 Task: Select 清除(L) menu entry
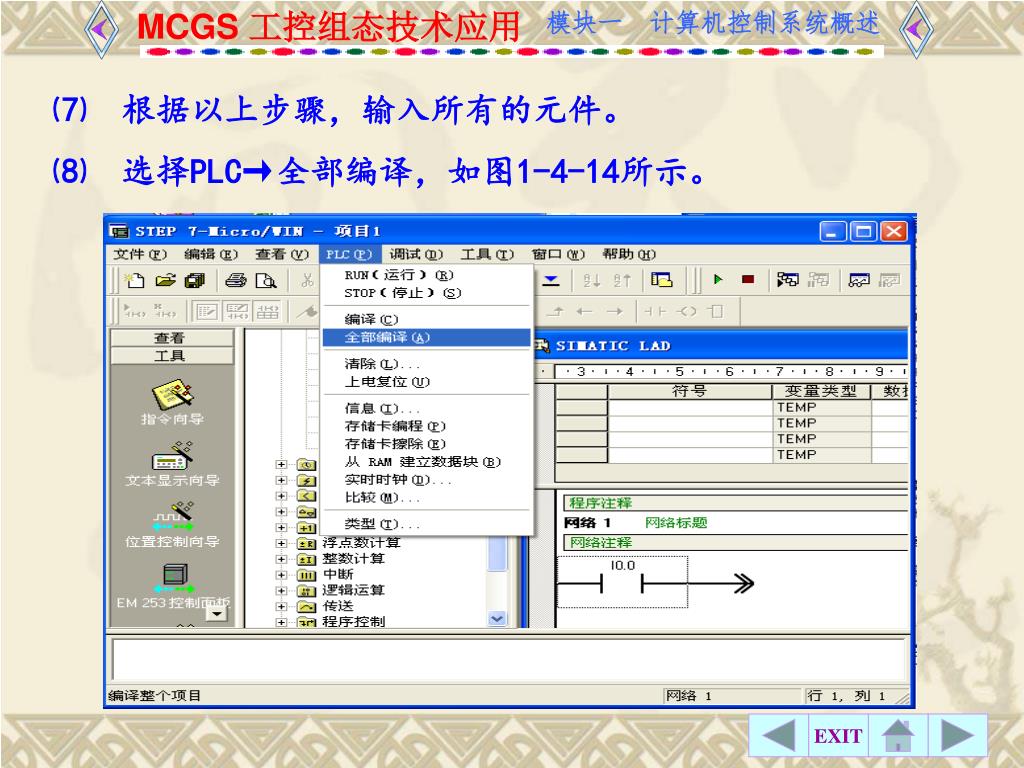(427, 364)
